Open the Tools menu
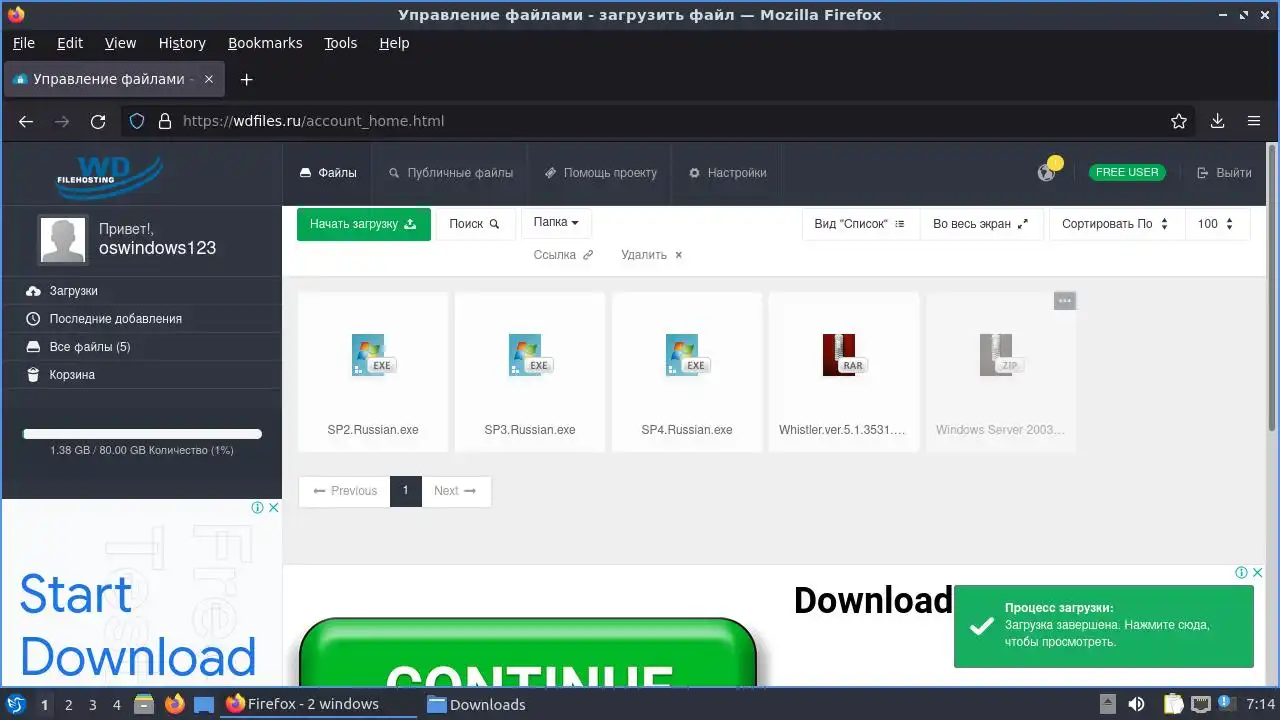Screen dimensions: 1280x720 tap(340, 43)
